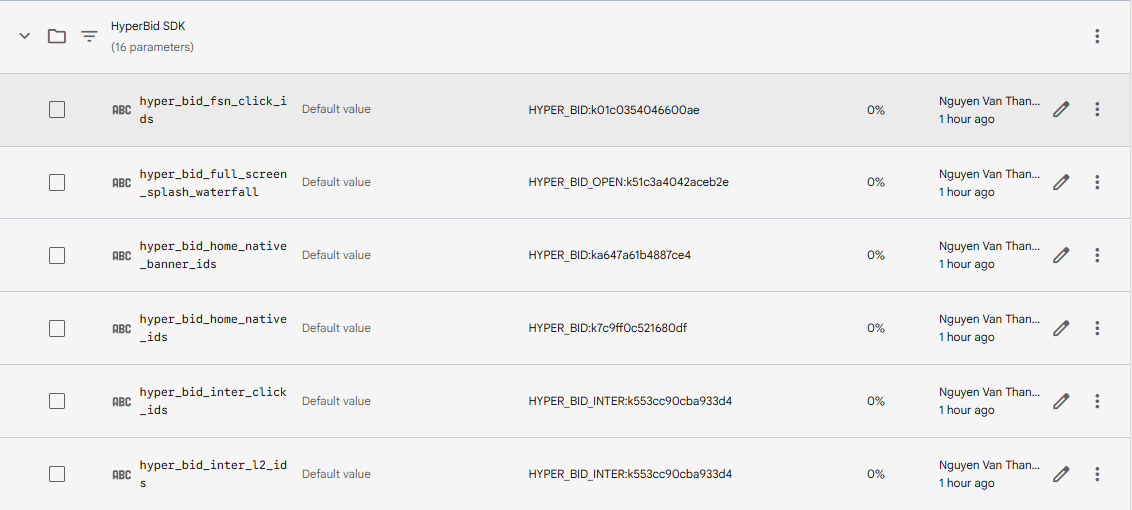This screenshot has height=510, width=1132.
Task: Tick the hyper_bid_inter_l2_ids checkbox
Action: click(57, 474)
